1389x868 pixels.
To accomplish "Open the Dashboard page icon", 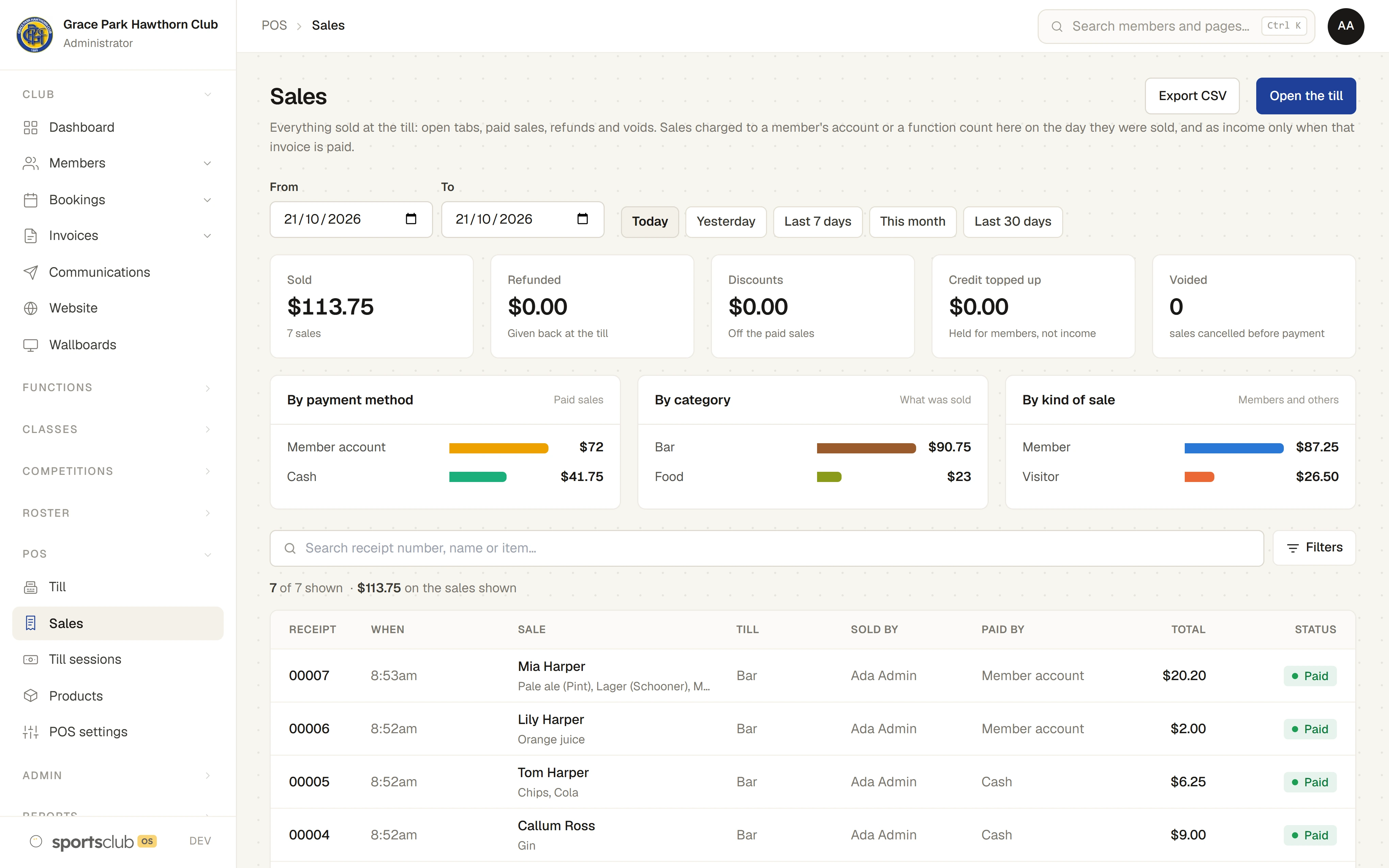I will (x=30, y=127).
